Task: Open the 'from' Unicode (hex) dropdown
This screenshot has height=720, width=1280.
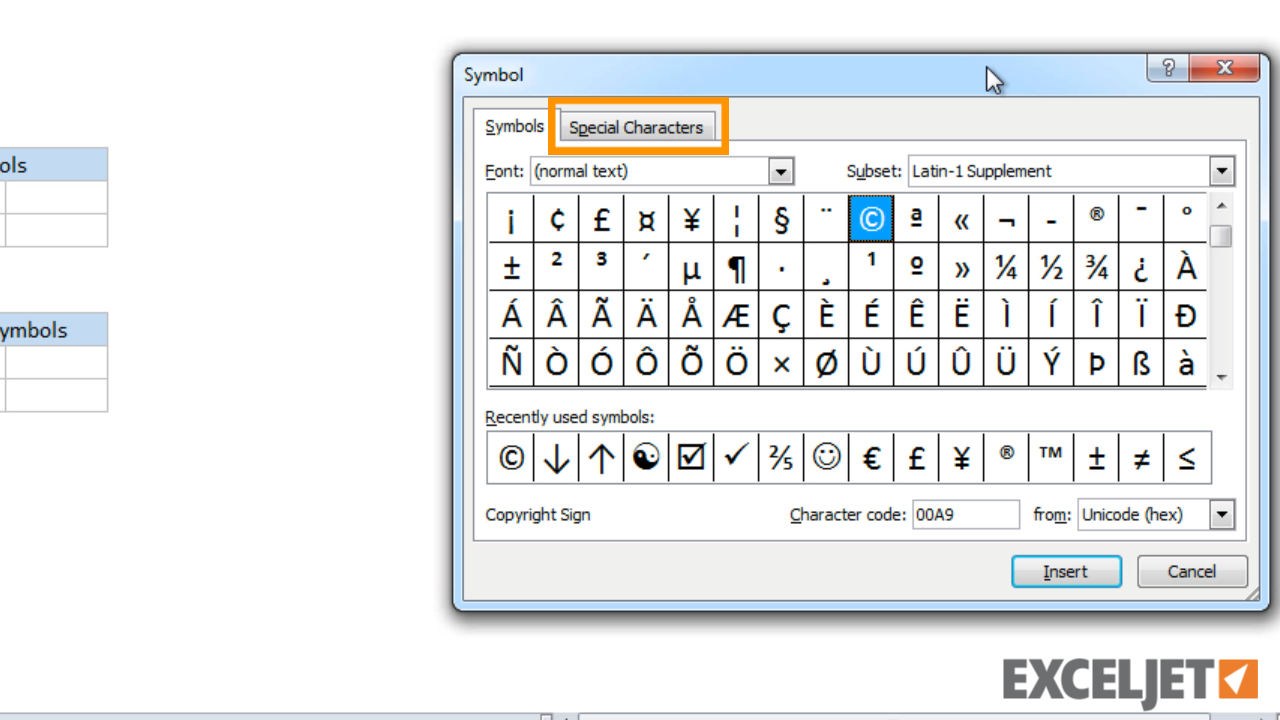Action: [x=1222, y=515]
